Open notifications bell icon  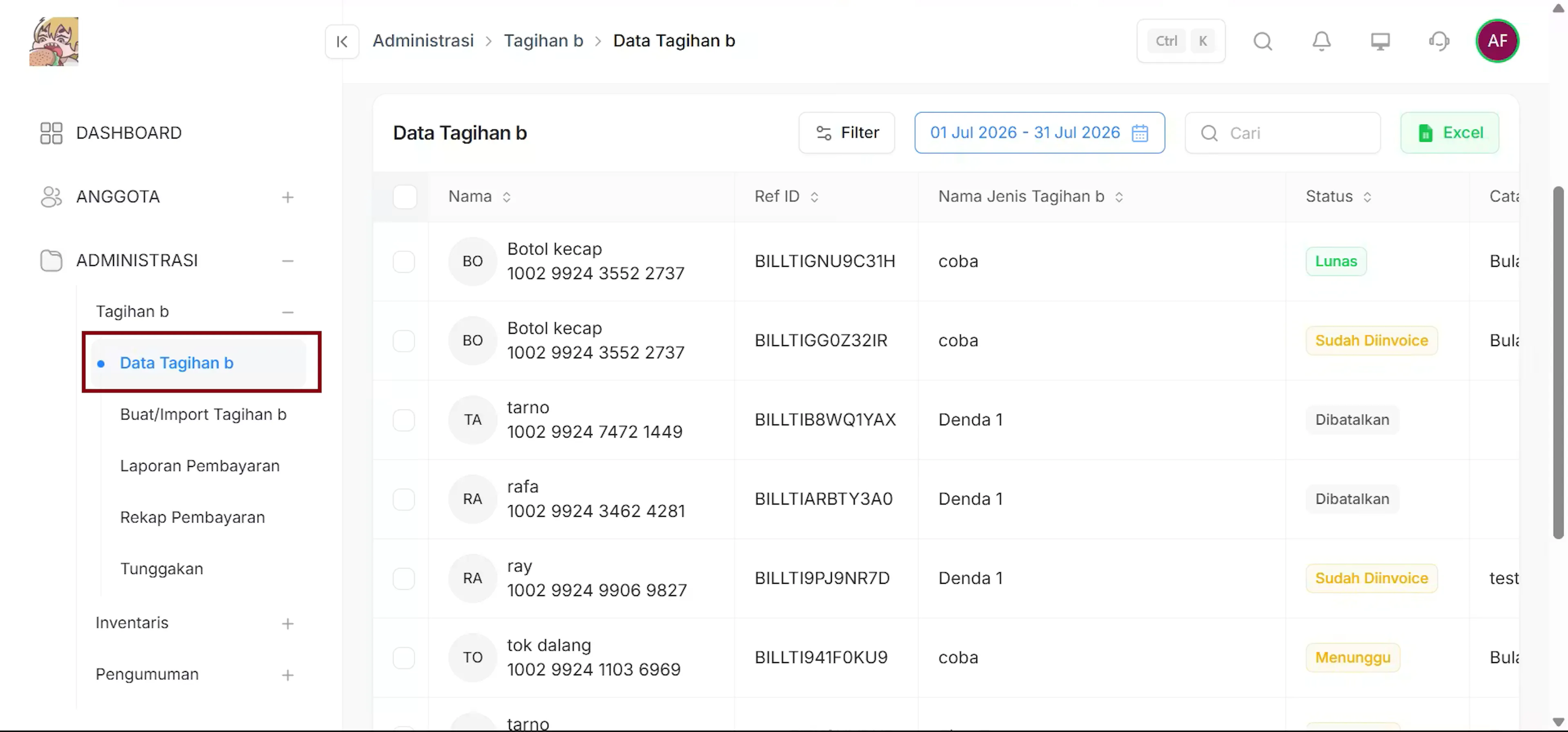pyautogui.click(x=1321, y=41)
